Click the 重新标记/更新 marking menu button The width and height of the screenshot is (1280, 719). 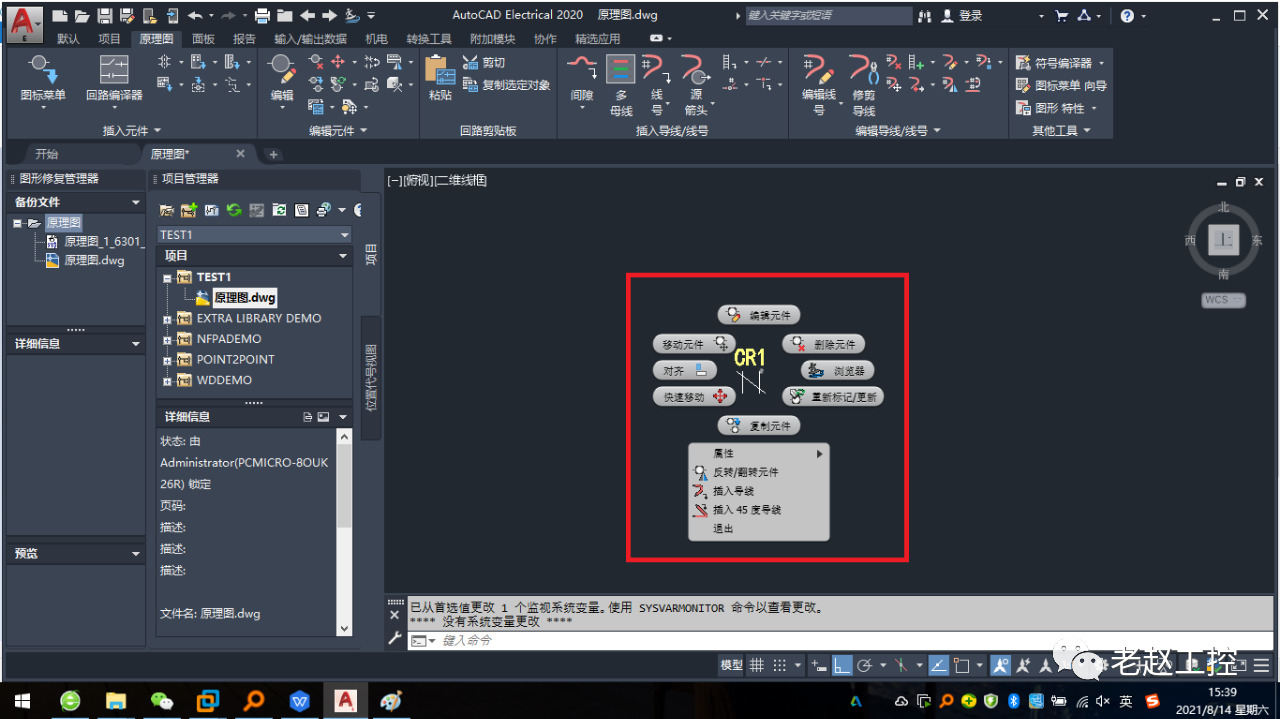[x=833, y=396]
